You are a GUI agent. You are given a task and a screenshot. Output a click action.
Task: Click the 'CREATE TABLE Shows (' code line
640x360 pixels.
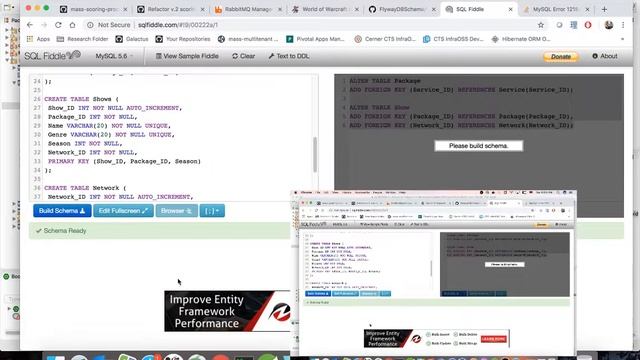82,99
